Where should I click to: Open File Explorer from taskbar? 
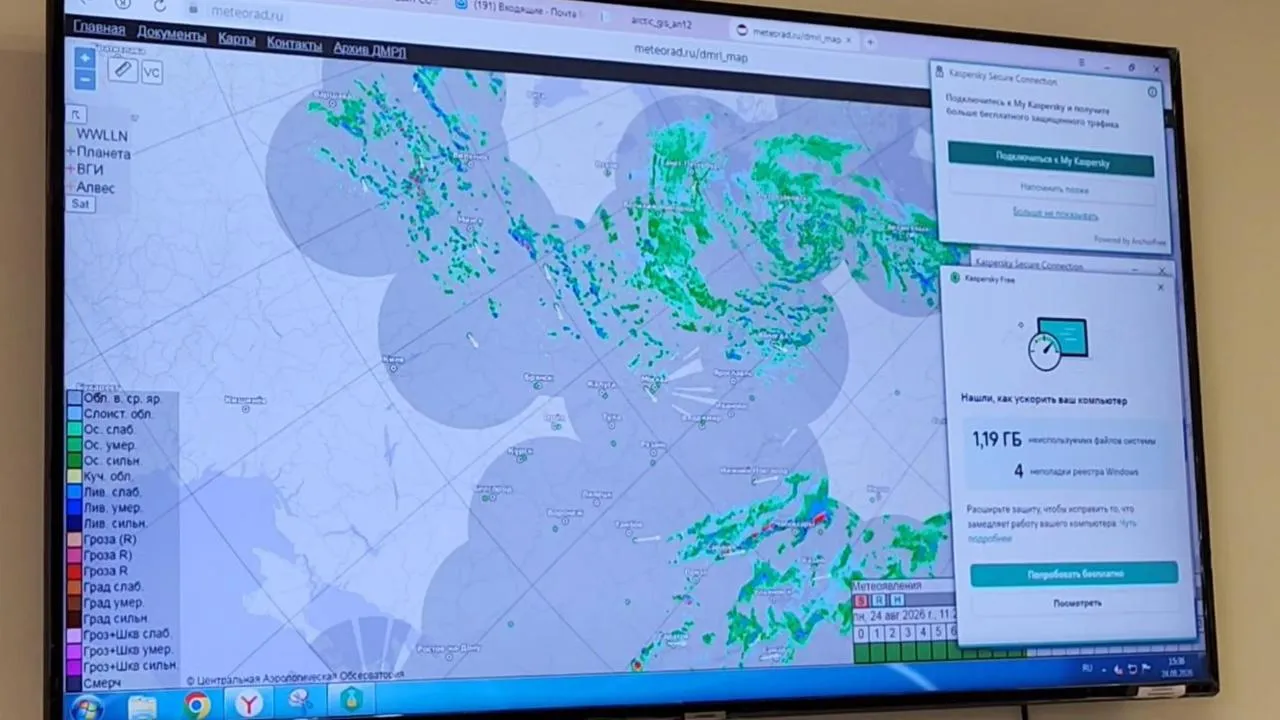(x=142, y=706)
